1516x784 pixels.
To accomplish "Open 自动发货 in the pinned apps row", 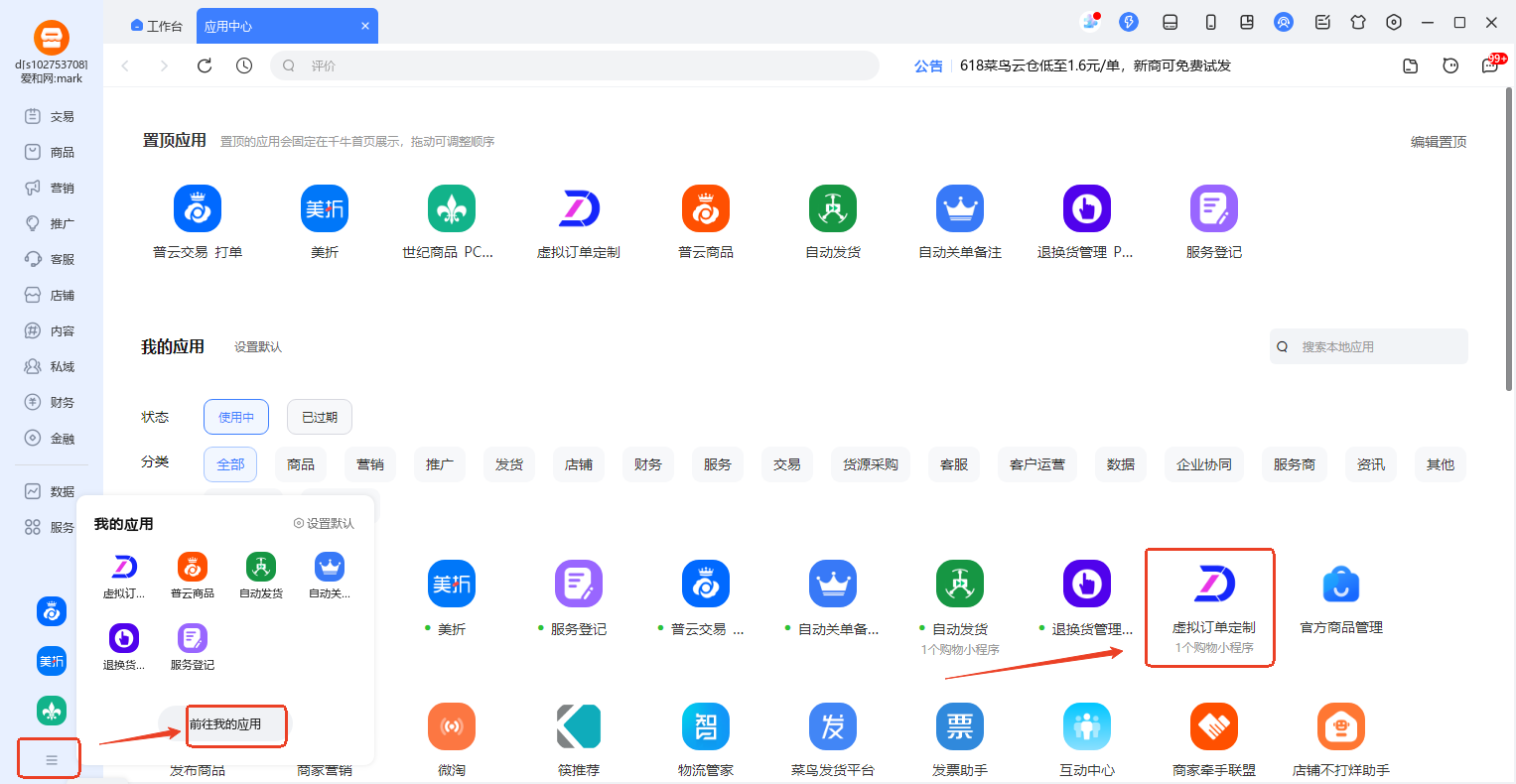I will (833, 209).
